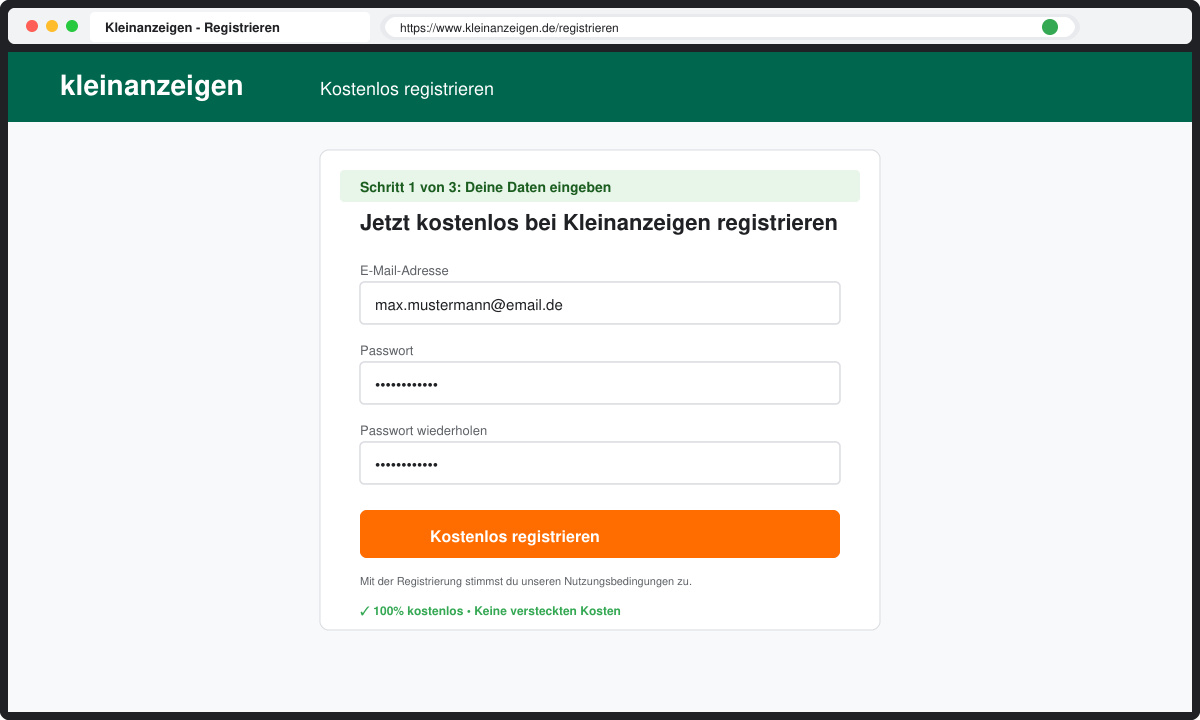Click the "Passwort wiederholen" label

point(424,430)
